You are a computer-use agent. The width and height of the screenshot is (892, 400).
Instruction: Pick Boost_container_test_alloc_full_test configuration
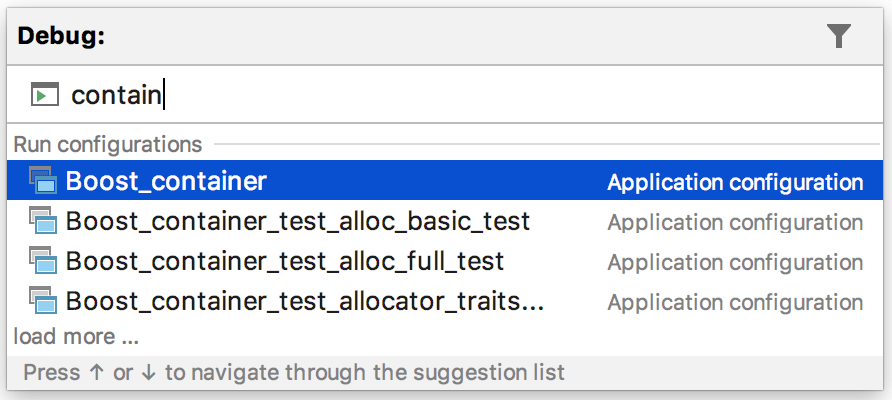285,262
